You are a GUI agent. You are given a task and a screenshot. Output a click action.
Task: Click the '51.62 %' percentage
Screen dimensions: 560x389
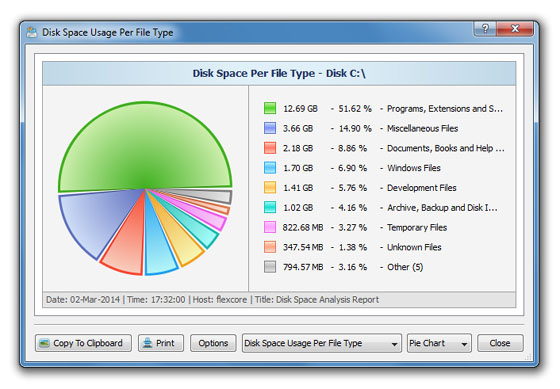(355, 109)
